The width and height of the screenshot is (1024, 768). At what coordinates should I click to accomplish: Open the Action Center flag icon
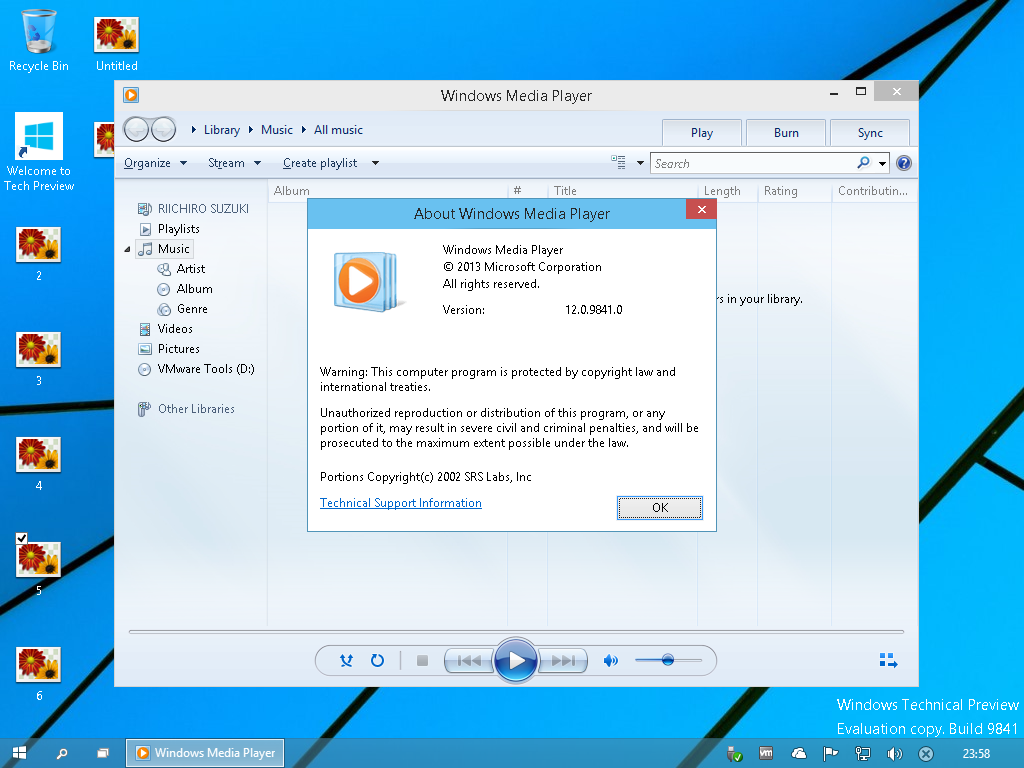coord(831,754)
